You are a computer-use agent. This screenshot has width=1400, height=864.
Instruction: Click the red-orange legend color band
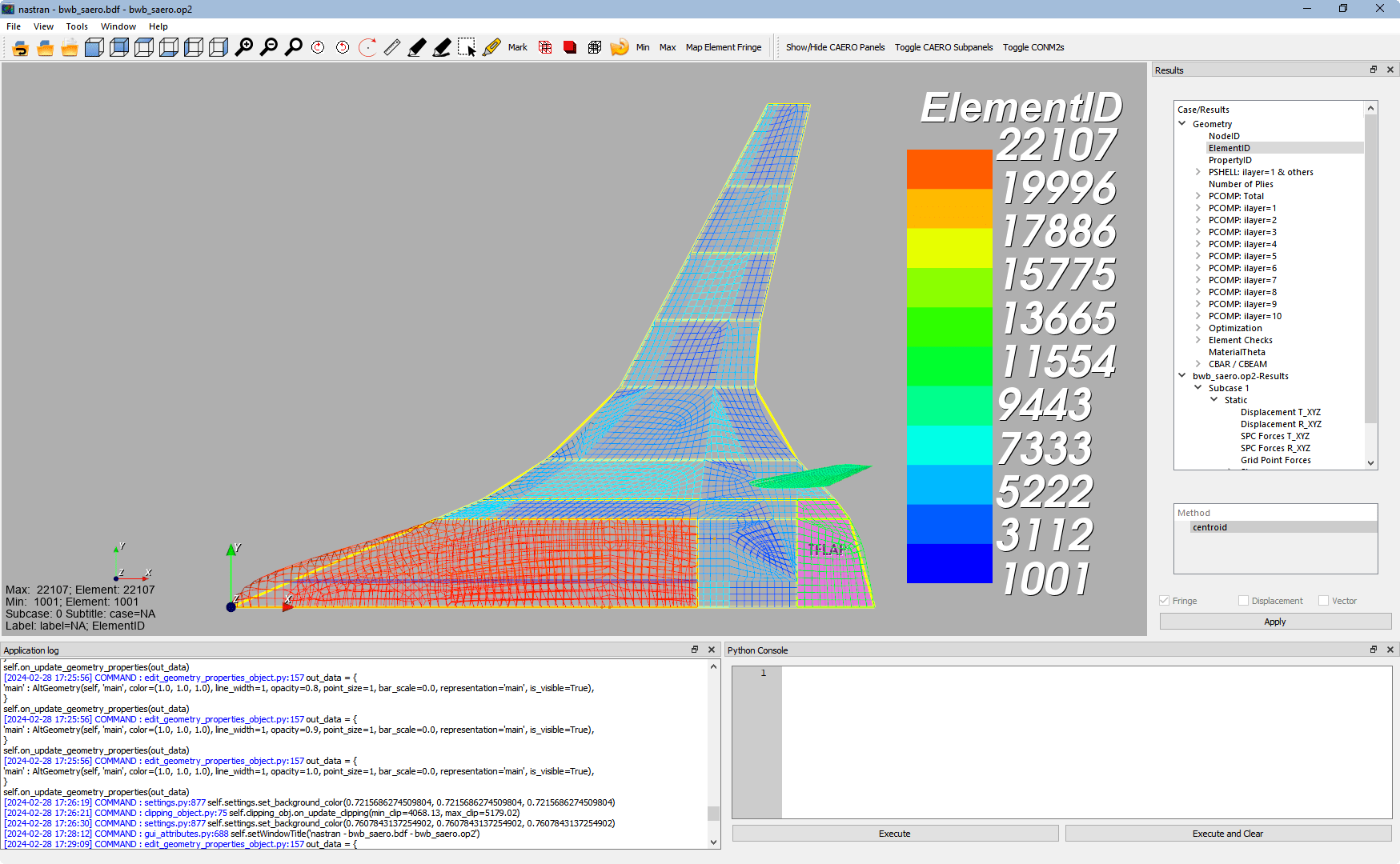[949, 169]
